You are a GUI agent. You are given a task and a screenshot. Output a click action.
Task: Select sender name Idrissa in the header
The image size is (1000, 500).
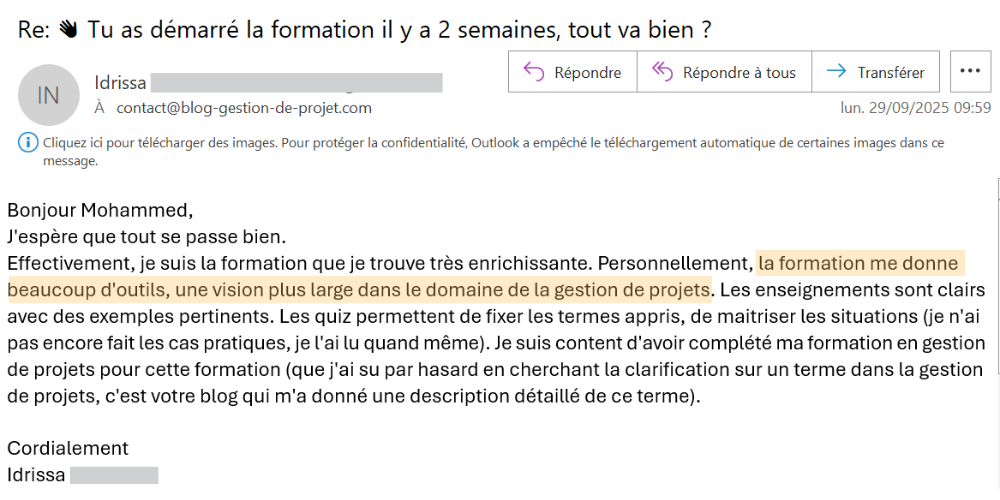[120, 82]
